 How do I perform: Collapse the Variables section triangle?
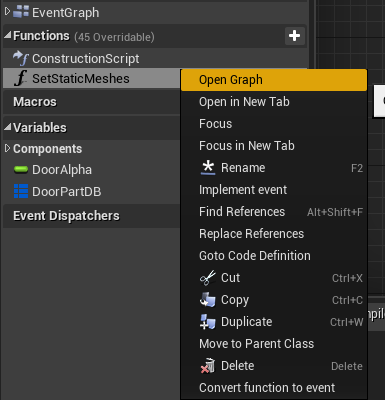(8, 127)
